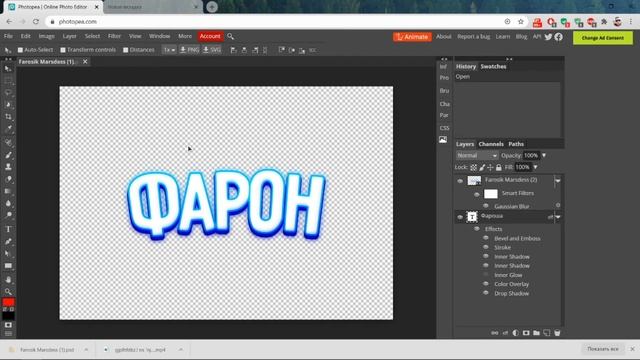Select the Type tool
This screenshot has width=640, height=360.
(8, 229)
